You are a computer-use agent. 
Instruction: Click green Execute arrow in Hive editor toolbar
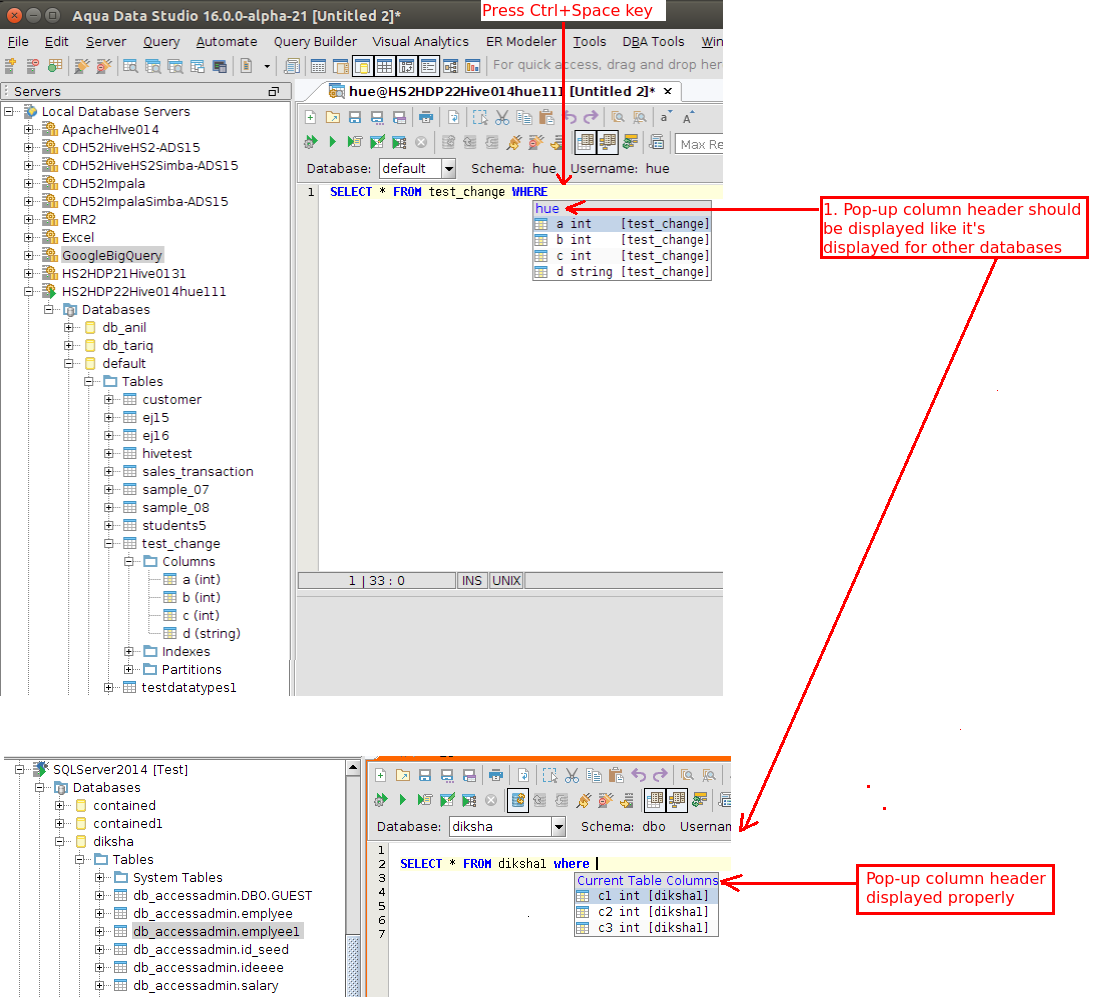(x=333, y=142)
